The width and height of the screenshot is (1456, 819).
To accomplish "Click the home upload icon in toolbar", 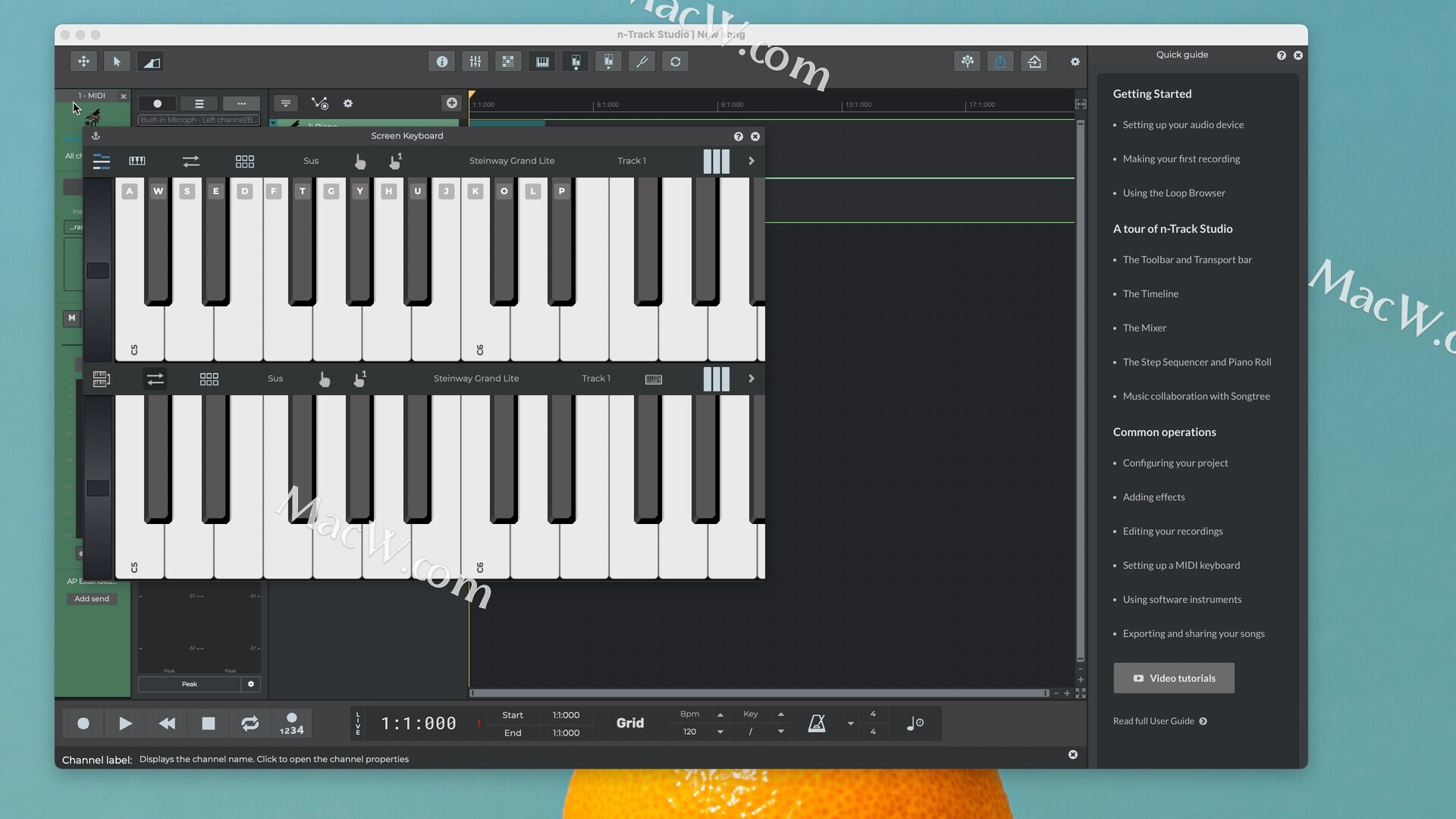I will coord(1034,61).
